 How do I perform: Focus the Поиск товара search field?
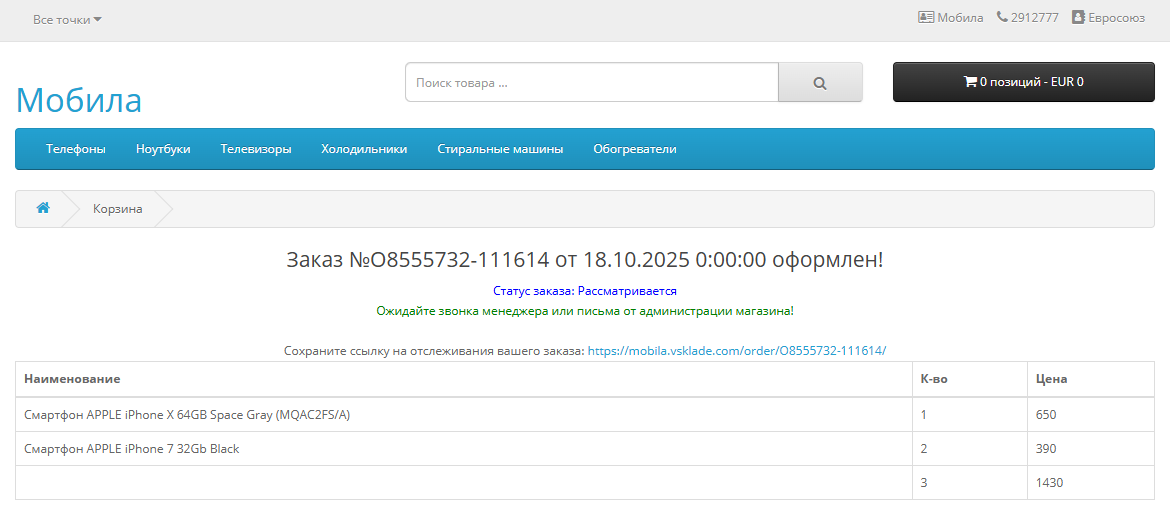pos(591,83)
